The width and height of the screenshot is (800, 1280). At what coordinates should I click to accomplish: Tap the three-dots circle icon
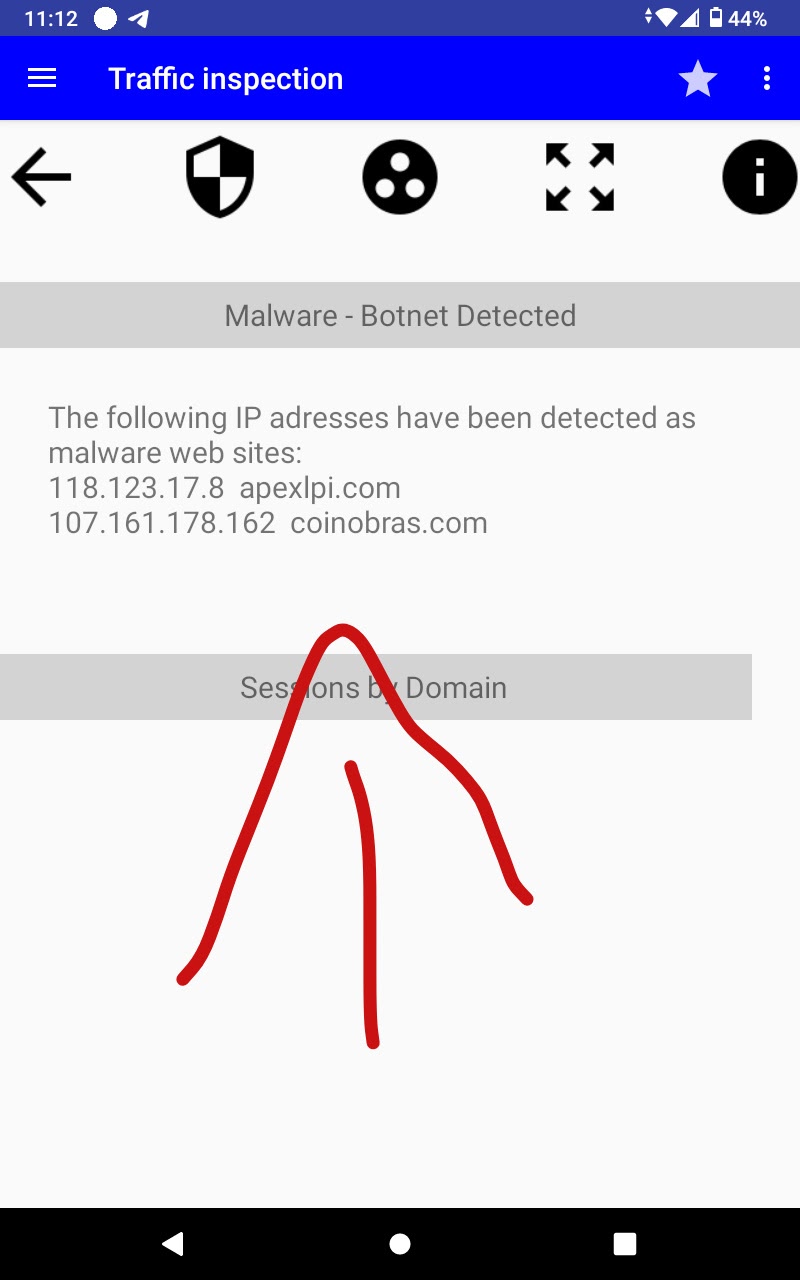pos(400,178)
